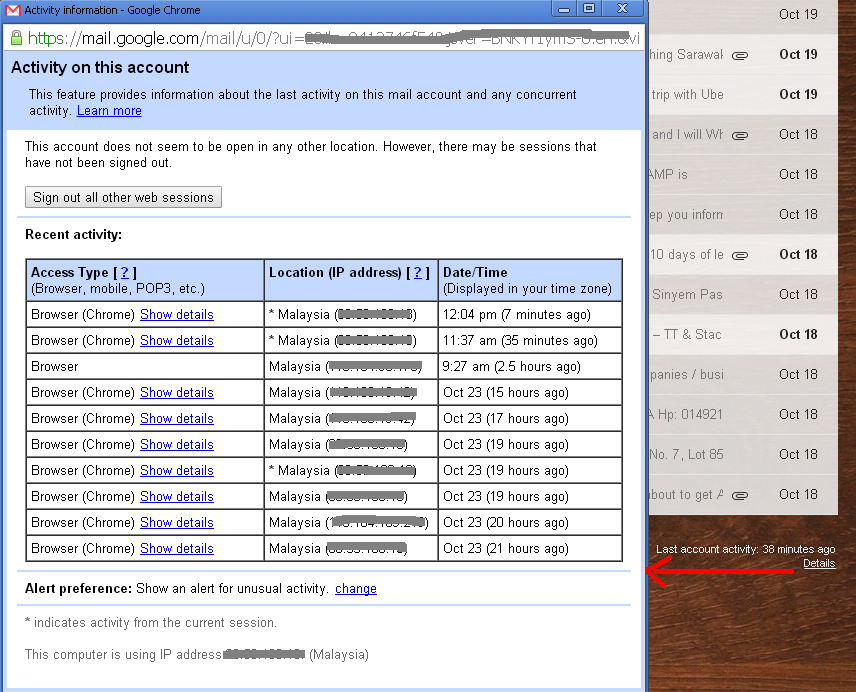
Task: Minimize the Activity information window
Action: tap(564, 9)
